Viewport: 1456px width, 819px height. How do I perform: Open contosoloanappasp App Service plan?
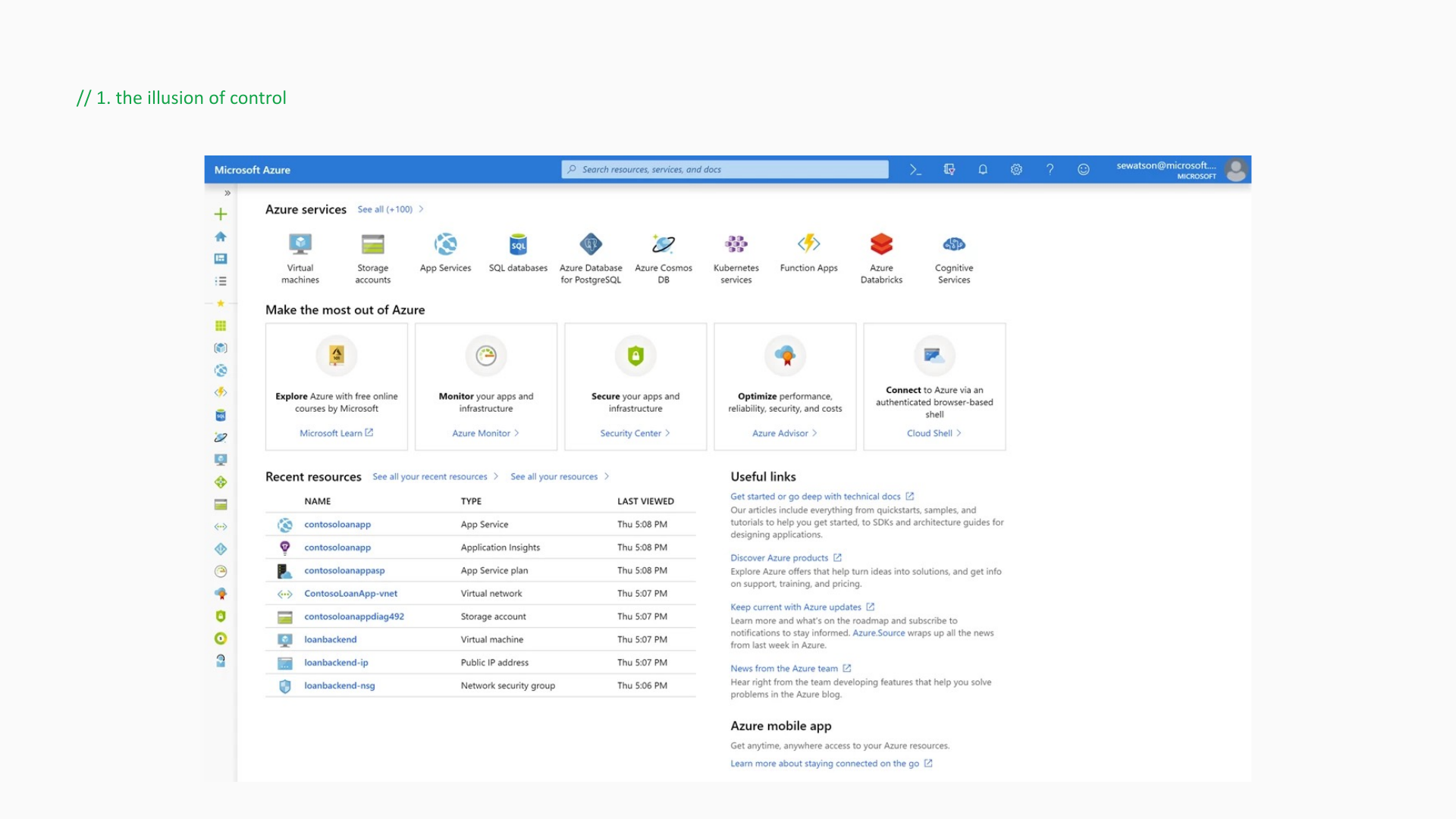344,570
